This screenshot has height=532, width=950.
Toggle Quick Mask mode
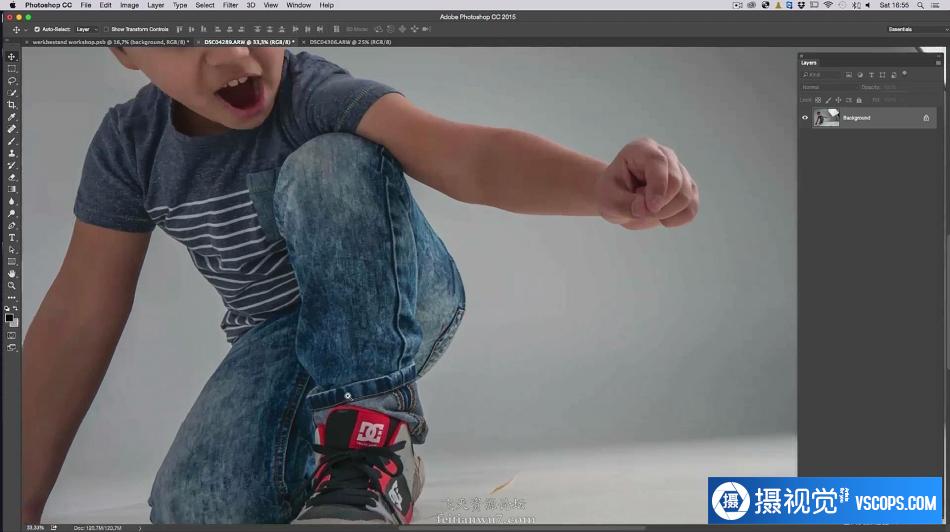[x=12, y=336]
